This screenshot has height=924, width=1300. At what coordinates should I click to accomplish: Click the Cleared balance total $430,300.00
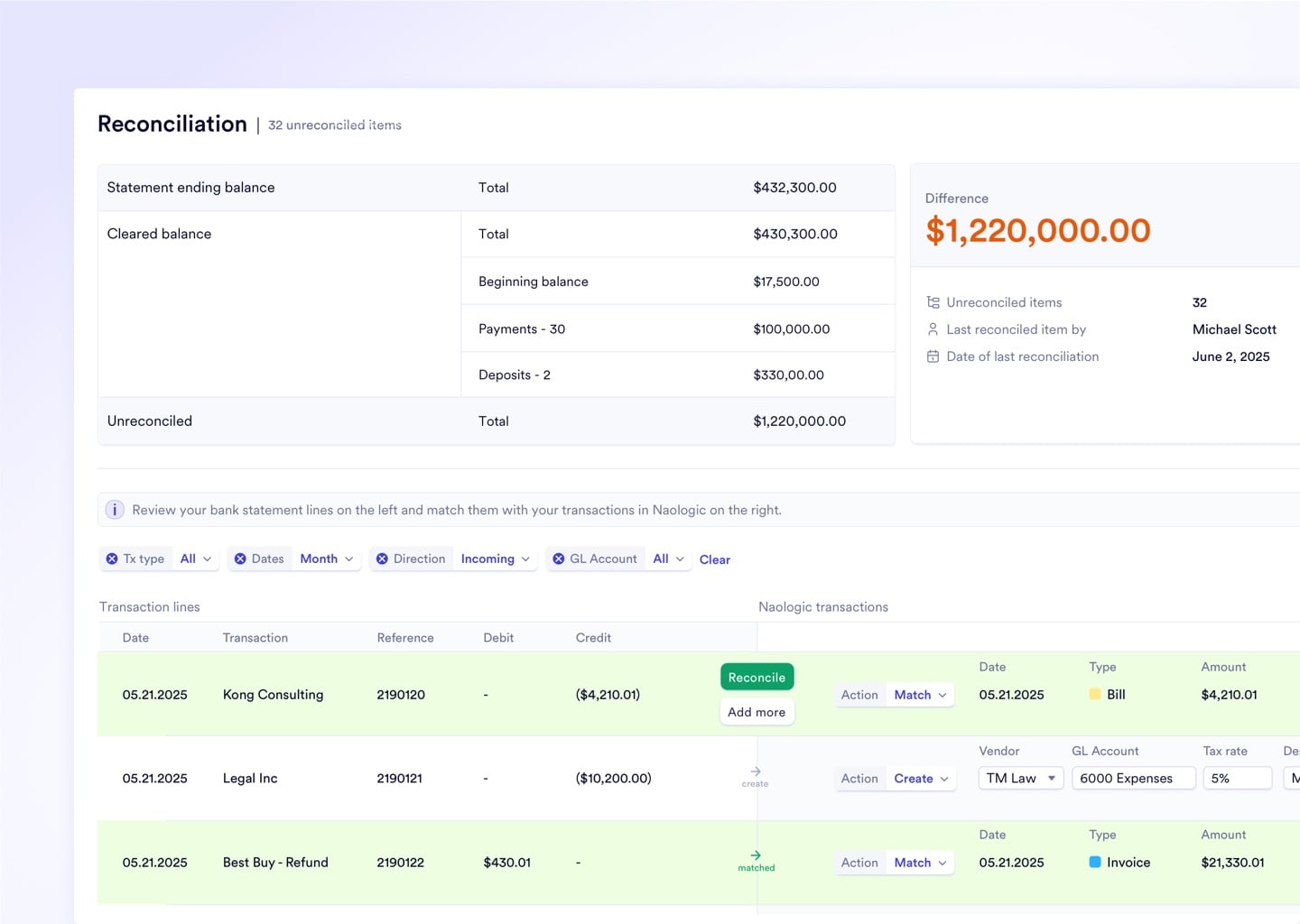pos(795,234)
